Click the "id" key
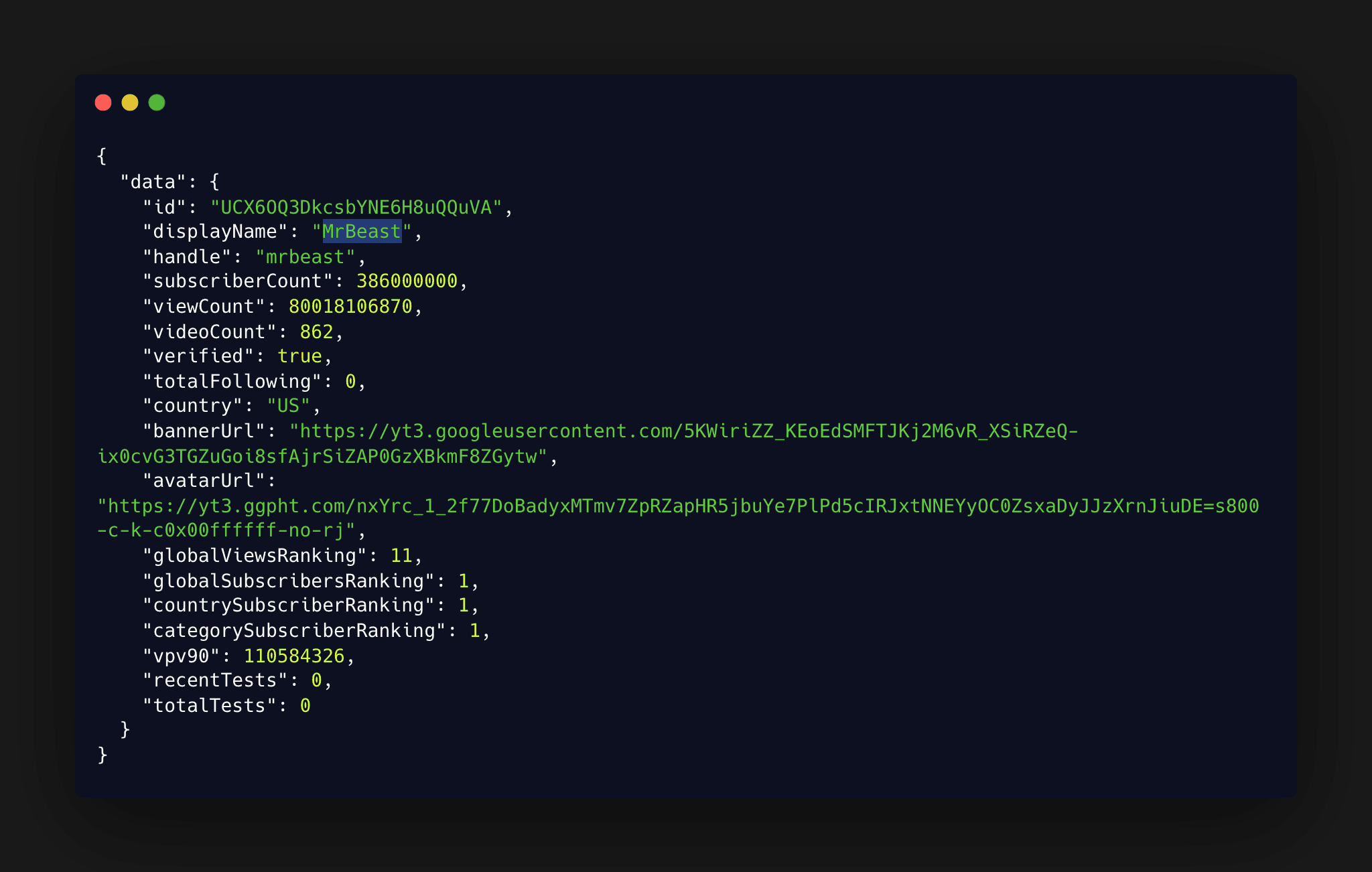Screen dimensions: 1372x872 pyautogui.click(x=165, y=207)
